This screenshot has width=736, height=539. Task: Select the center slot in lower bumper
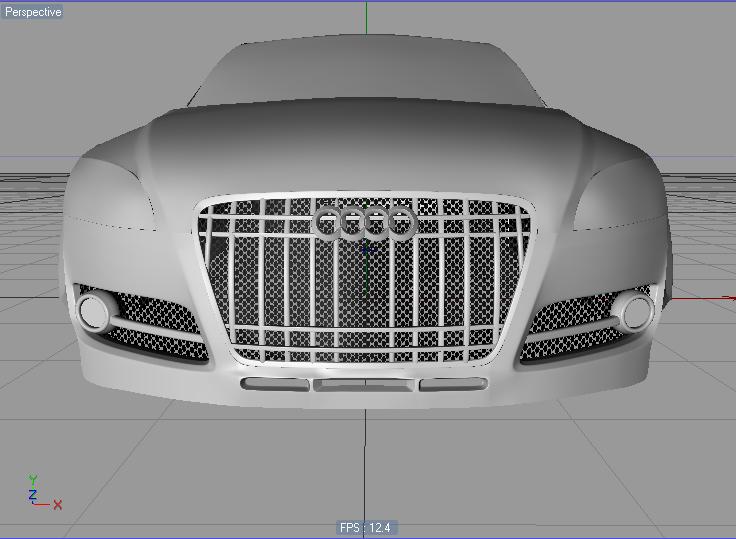tap(364, 385)
